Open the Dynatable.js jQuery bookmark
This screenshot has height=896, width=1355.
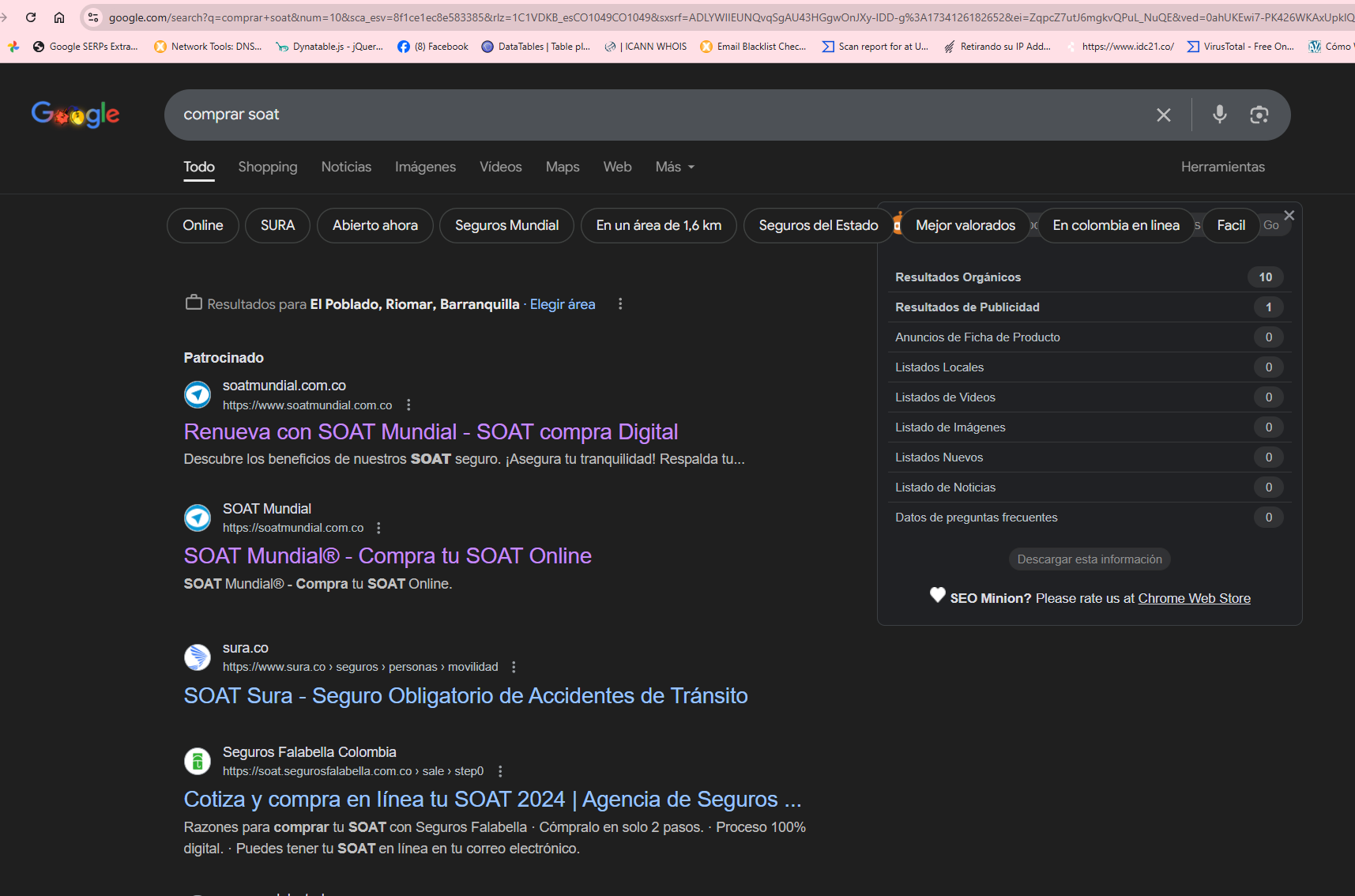coord(329,47)
